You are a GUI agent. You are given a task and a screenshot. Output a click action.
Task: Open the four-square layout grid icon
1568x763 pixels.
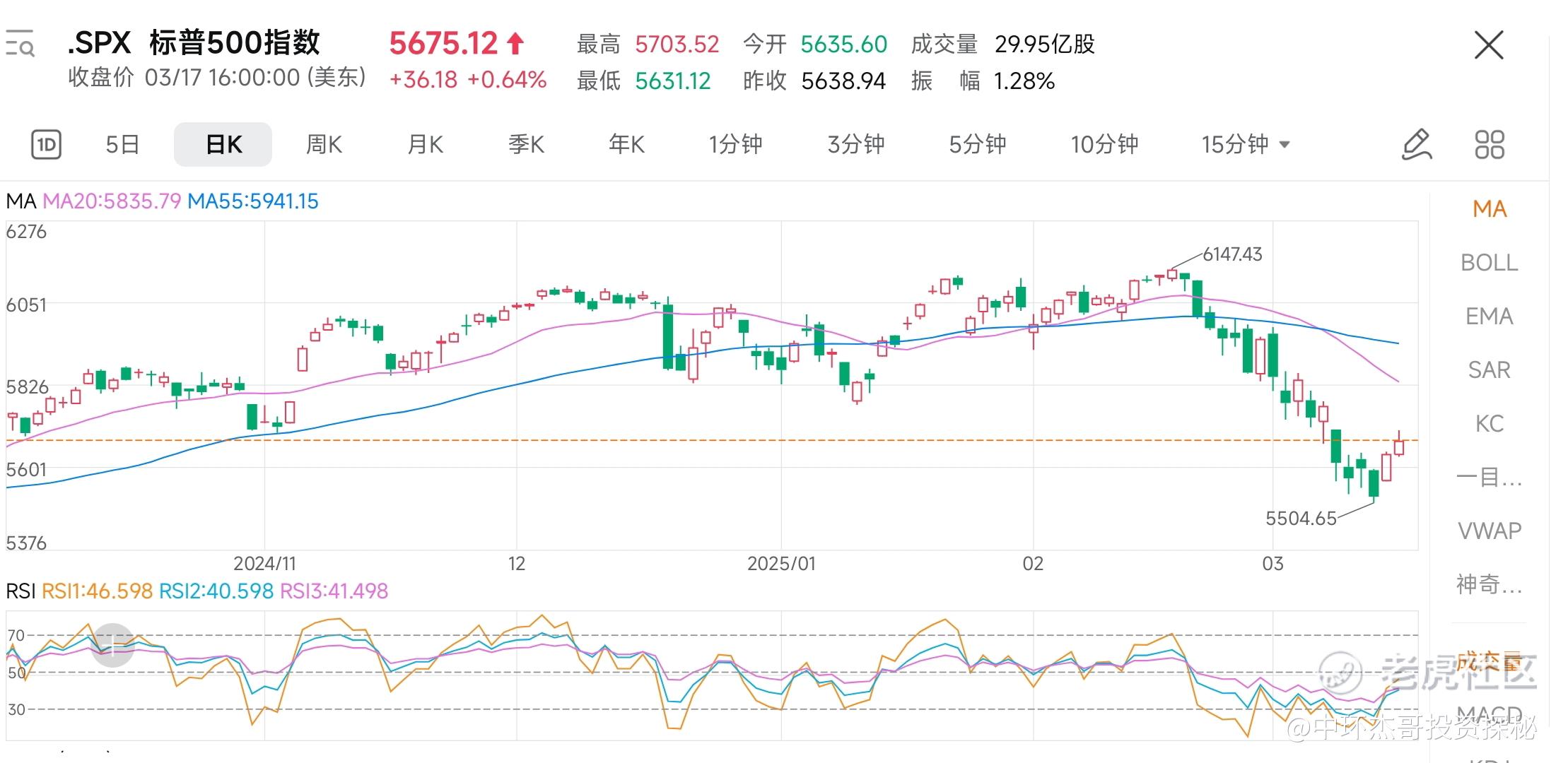(1490, 145)
